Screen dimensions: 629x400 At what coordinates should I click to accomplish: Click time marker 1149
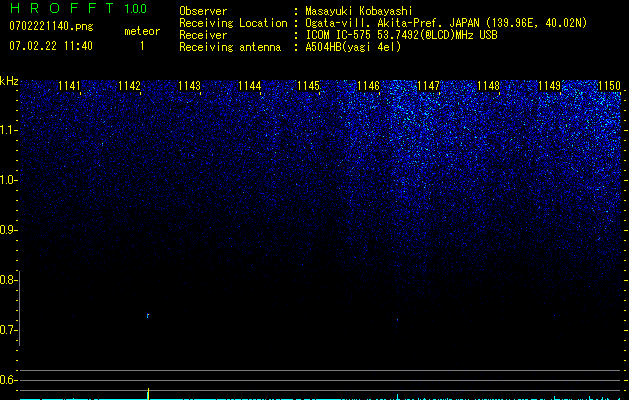549,86
